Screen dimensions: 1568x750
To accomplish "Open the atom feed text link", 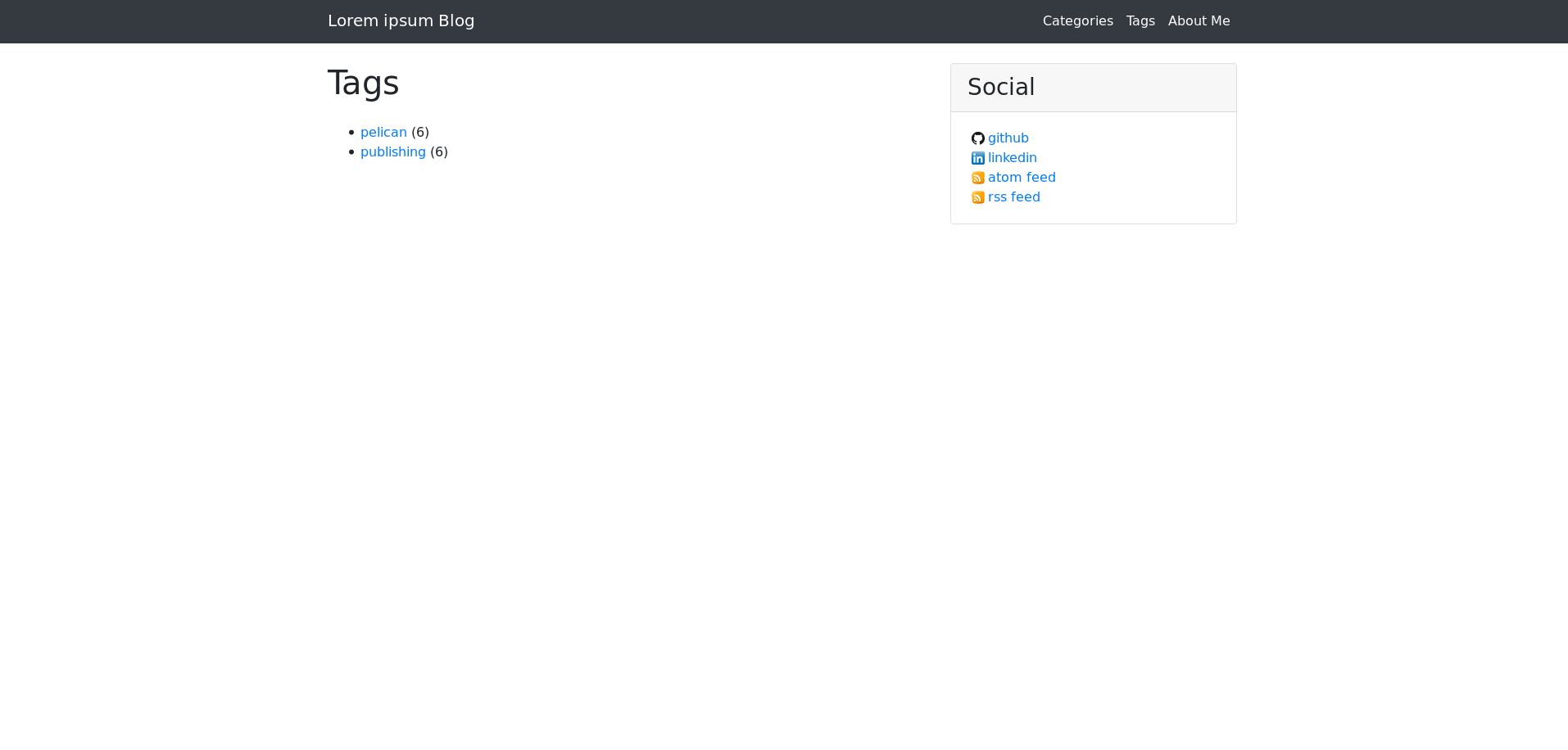I will pyautogui.click(x=1022, y=178).
